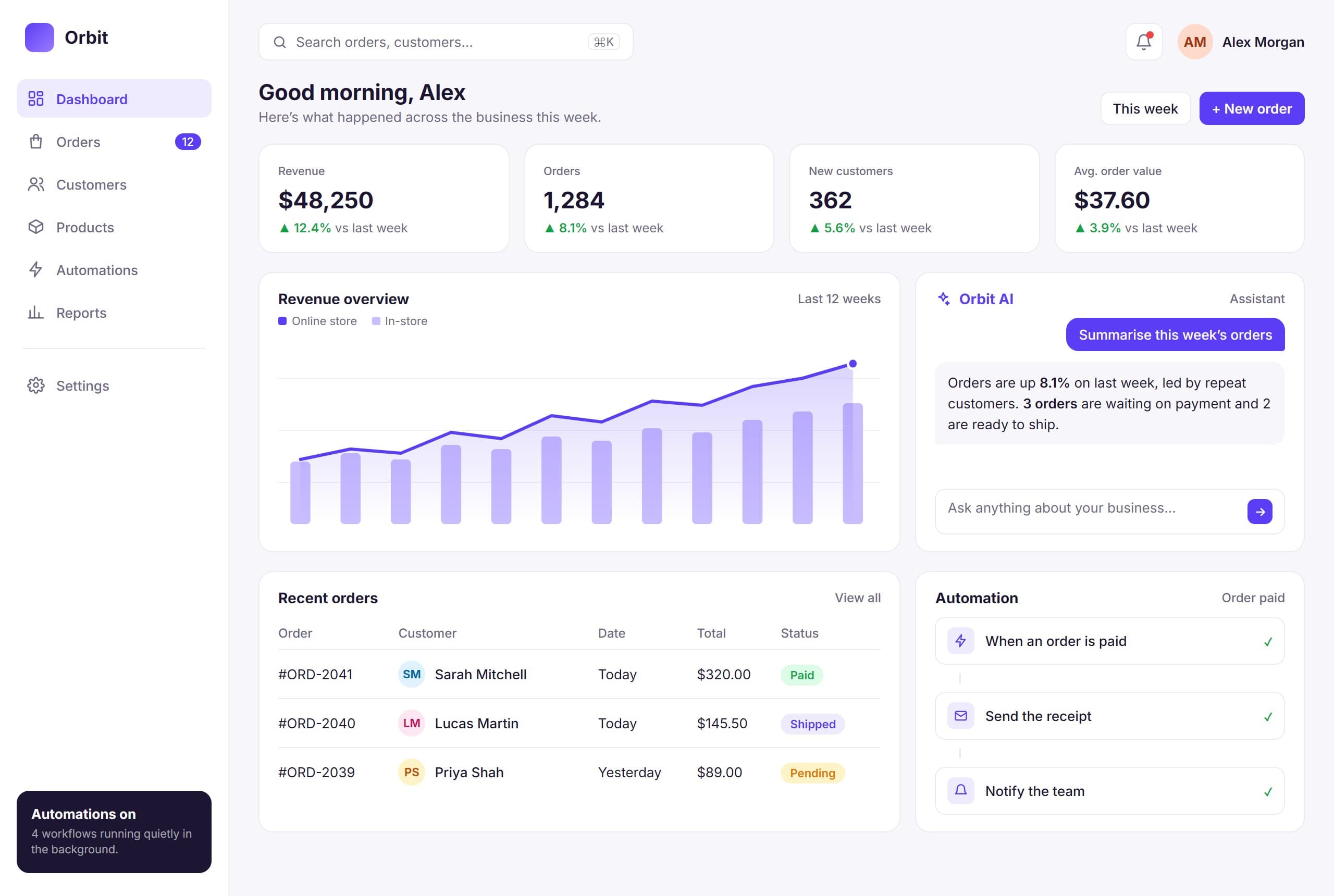
Task: Open the Order paid automation selector
Action: coord(1253,598)
